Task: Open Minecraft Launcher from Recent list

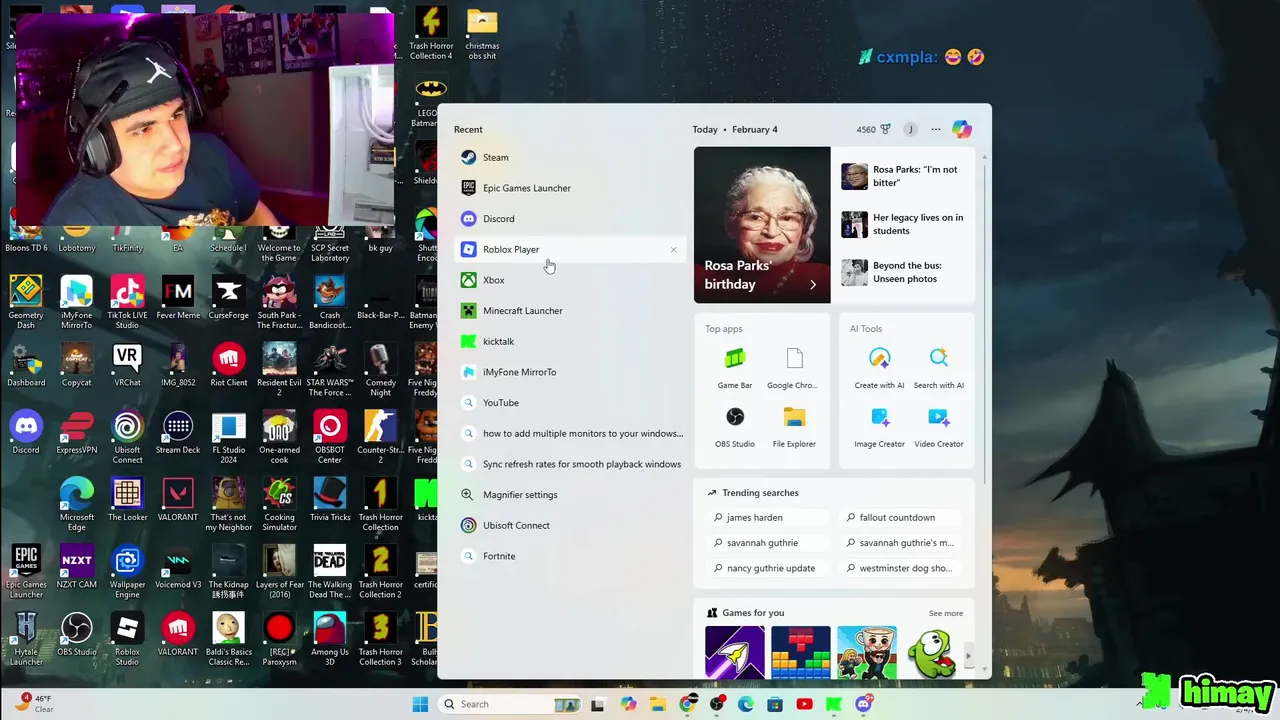Action: pyautogui.click(x=570, y=311)
